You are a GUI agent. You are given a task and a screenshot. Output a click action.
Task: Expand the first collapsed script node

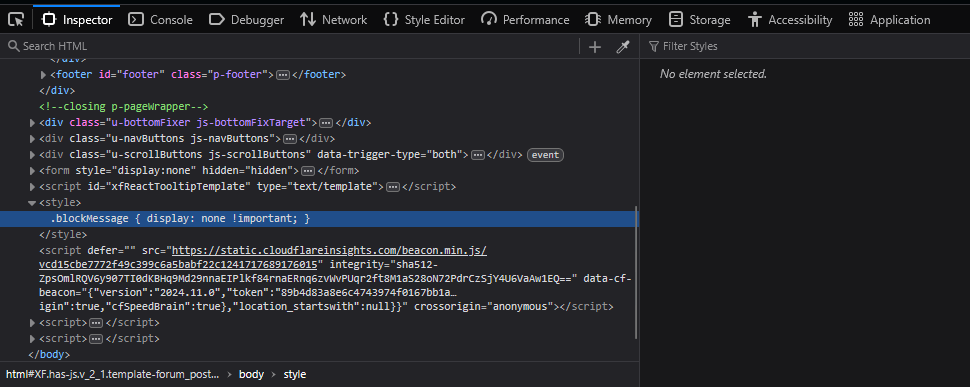32,323
